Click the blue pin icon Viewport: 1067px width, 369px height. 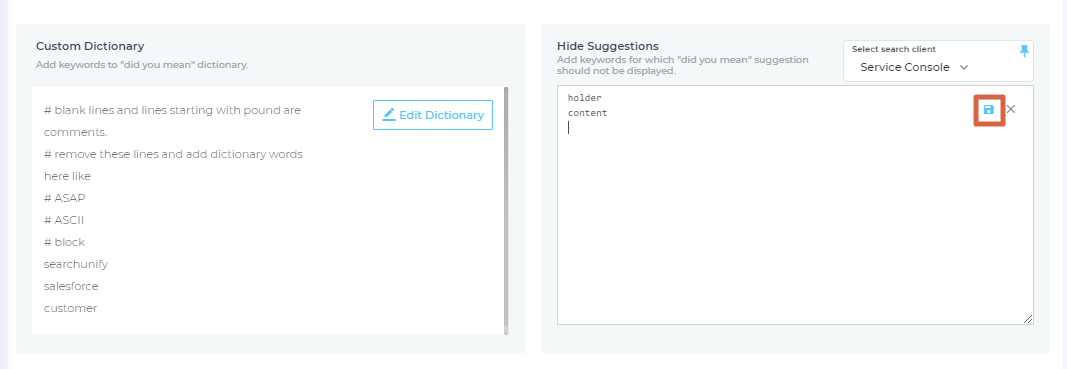pyautogui.click(x=1024, y=51)
